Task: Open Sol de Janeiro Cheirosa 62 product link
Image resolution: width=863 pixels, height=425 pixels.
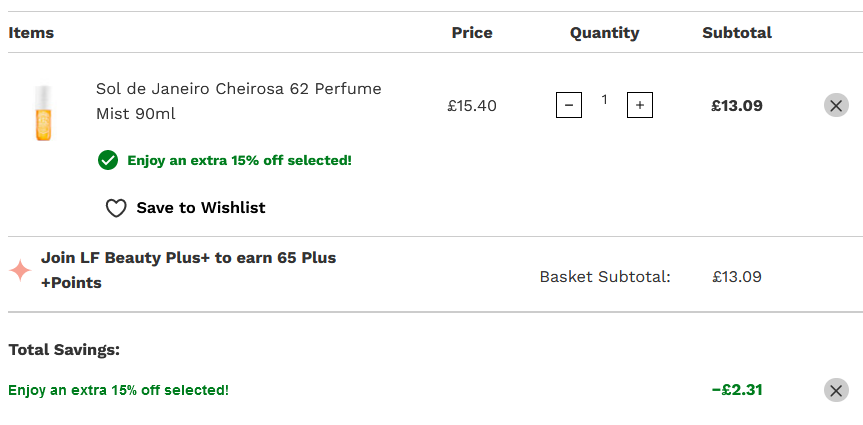Action: [x=238, y=101]
